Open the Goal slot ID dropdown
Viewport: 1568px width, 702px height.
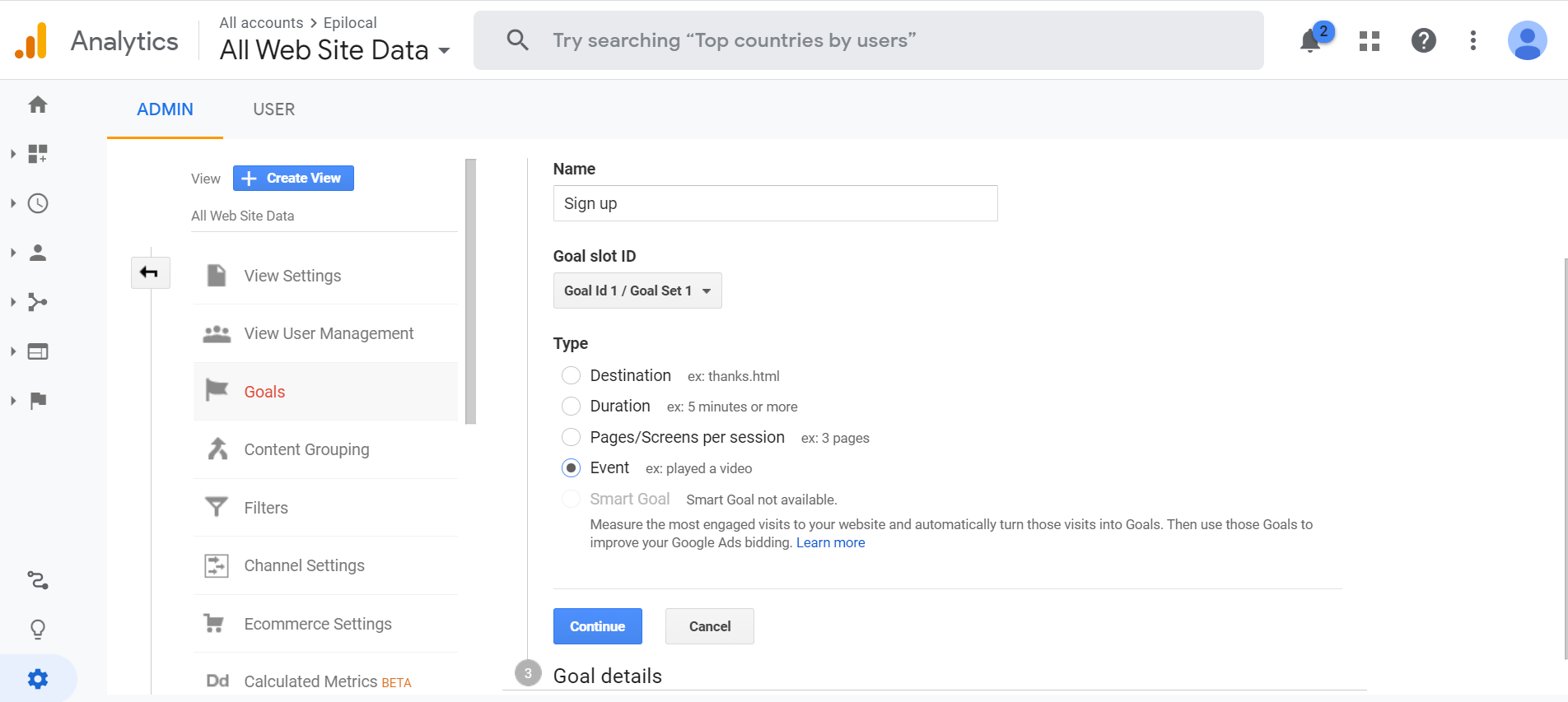[637, 291]
